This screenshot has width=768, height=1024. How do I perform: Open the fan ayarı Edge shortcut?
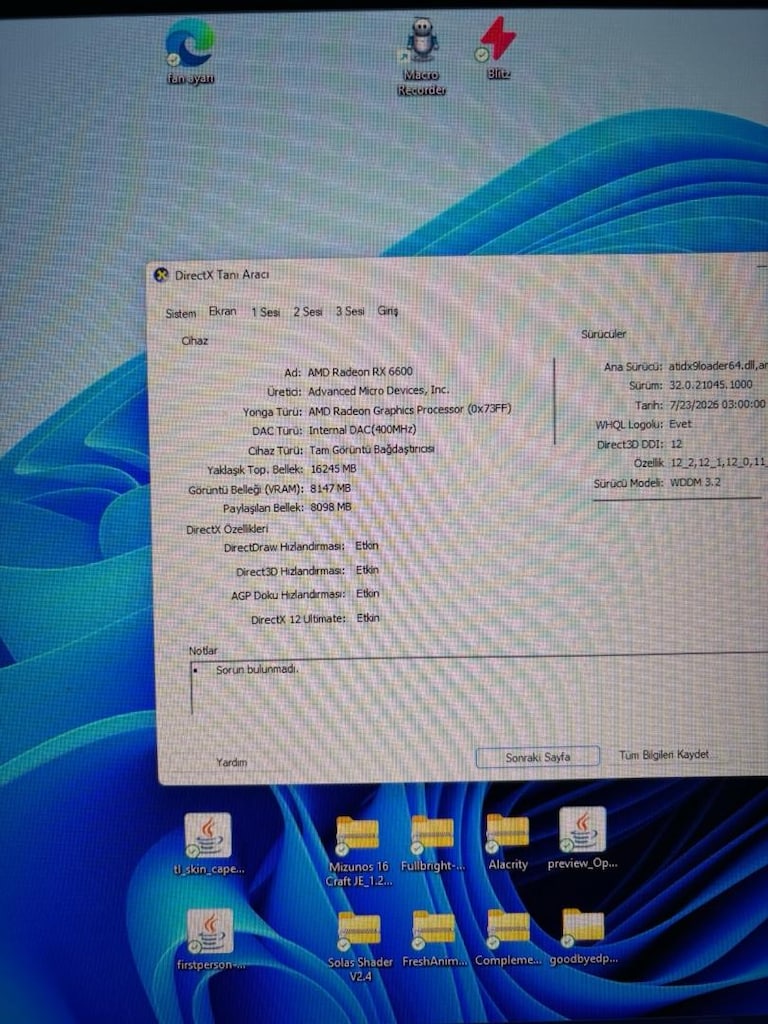pos(190,50)
